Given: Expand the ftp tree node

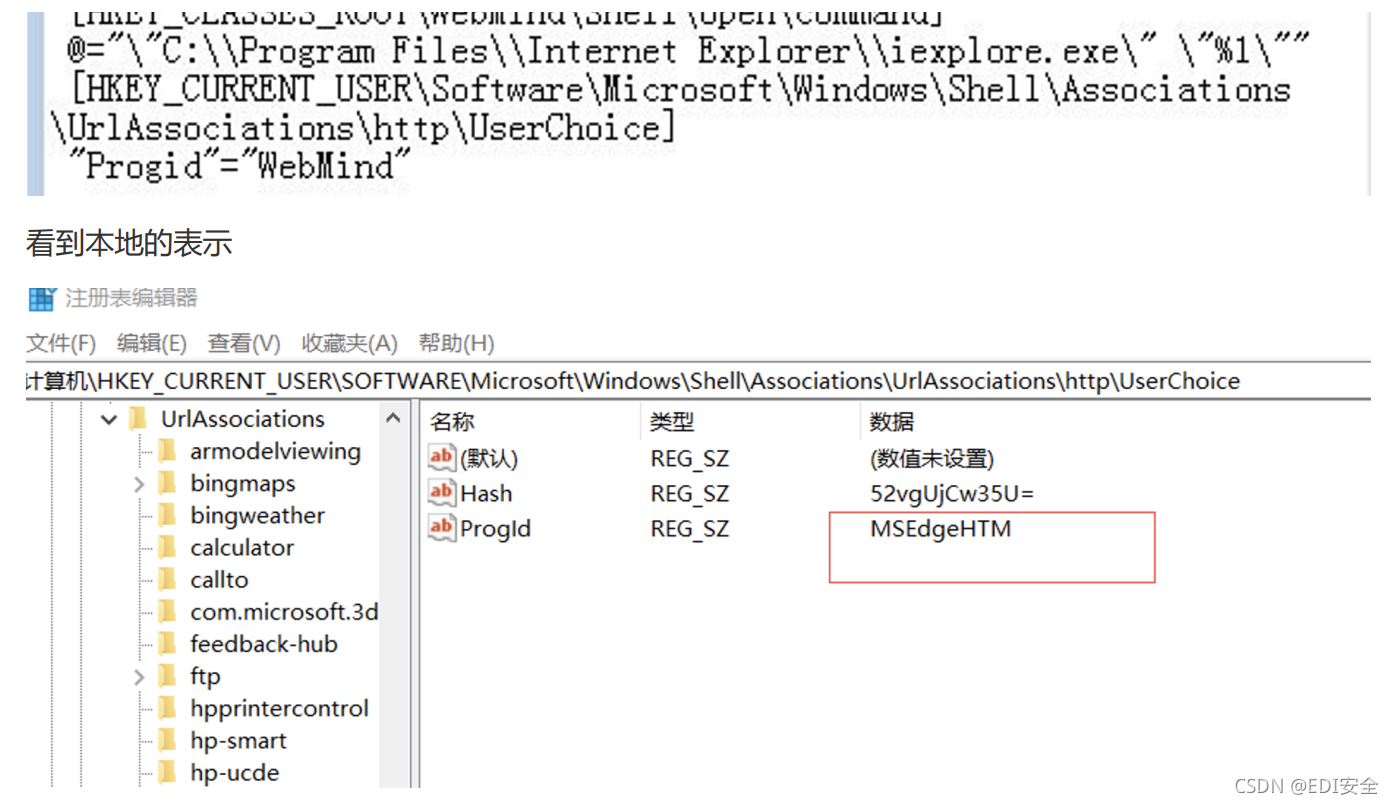Looking at the screenshot, I should point(139,677).
